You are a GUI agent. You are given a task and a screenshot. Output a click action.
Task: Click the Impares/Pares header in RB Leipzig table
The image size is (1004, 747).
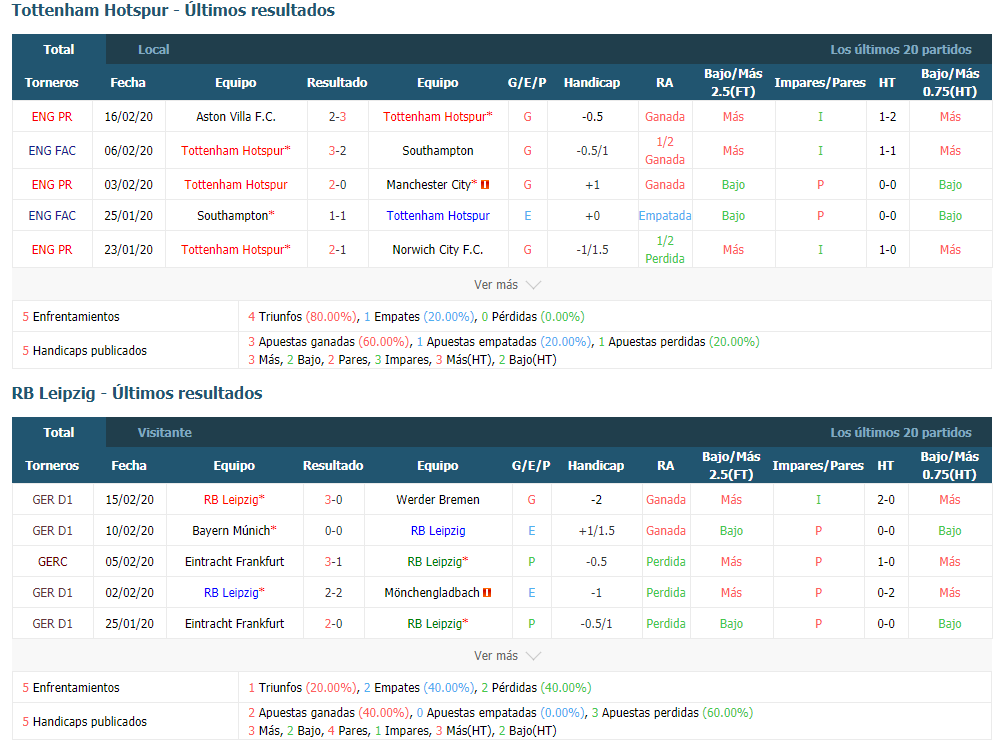818,465
